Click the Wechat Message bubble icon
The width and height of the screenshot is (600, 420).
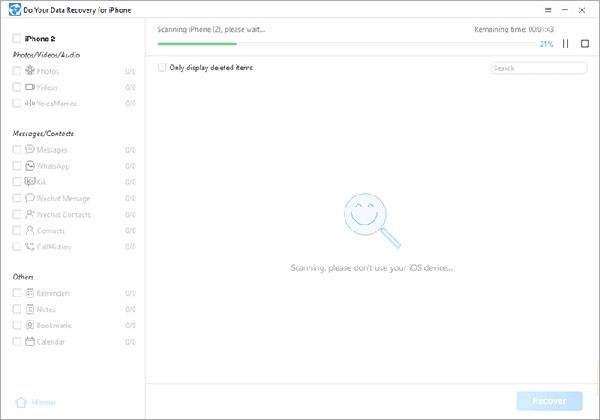pyautogui.click(x=30, y=198)
